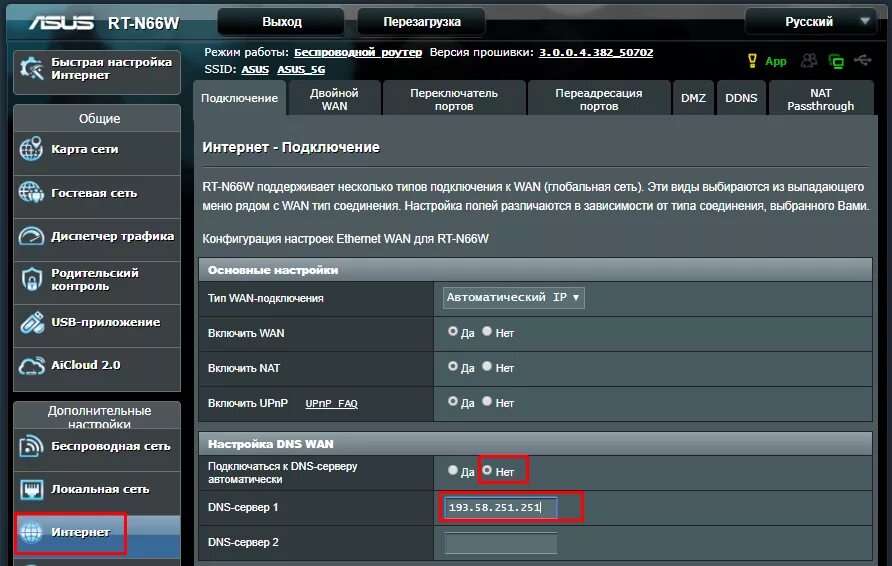Select Нет for Включить WAN
This screenshot has height=566, width=892.
tap(487, 331)
